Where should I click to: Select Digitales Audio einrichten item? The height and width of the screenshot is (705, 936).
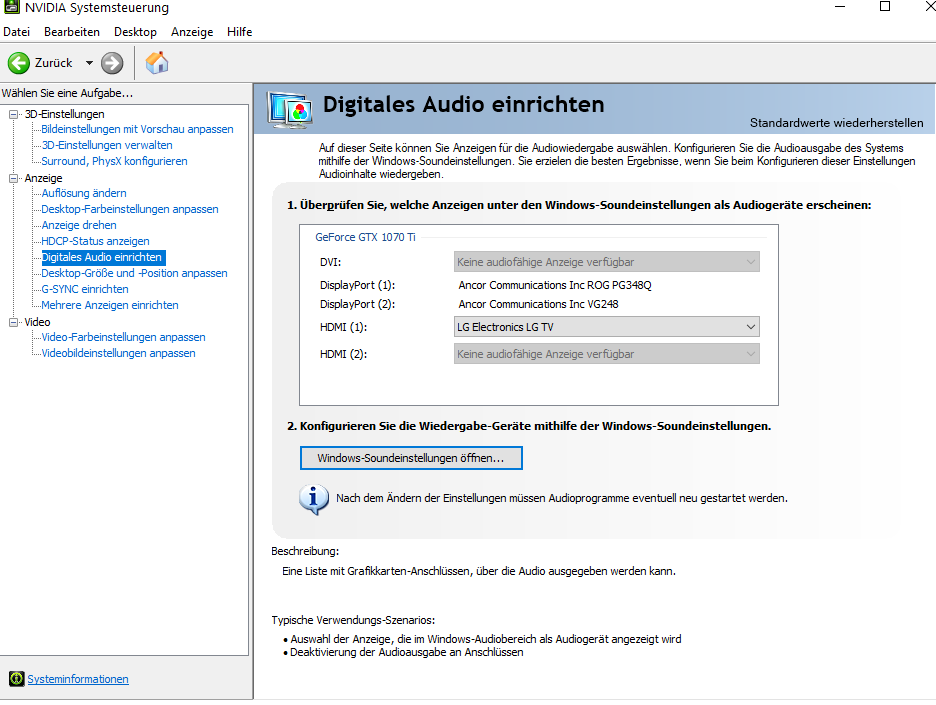click(x=103, y=257)
